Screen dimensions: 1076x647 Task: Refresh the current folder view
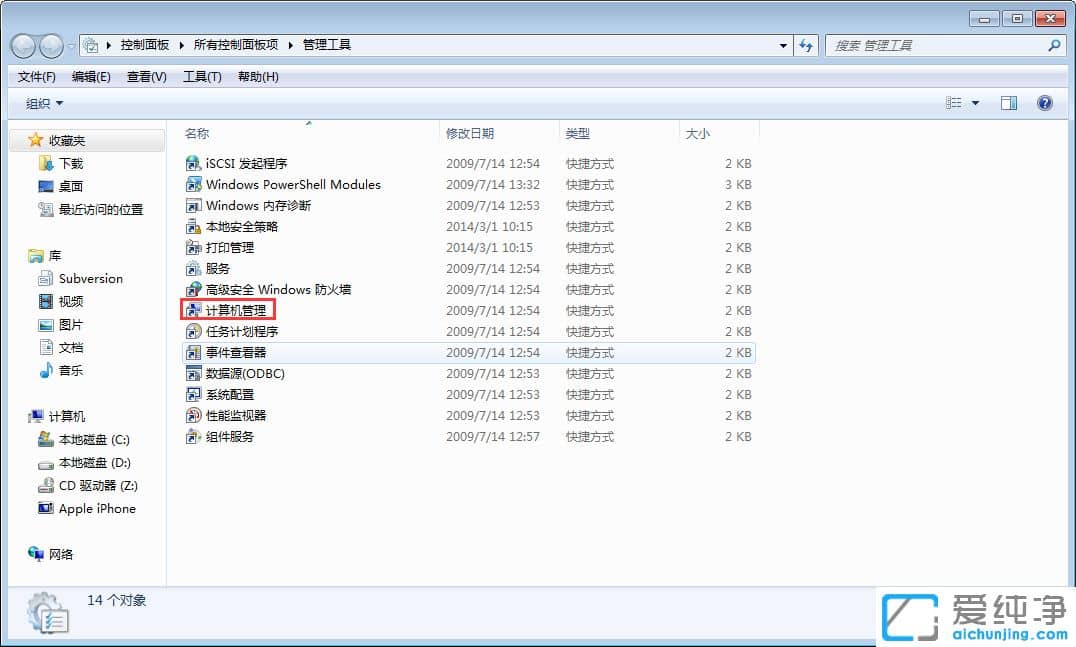[807, 44]
